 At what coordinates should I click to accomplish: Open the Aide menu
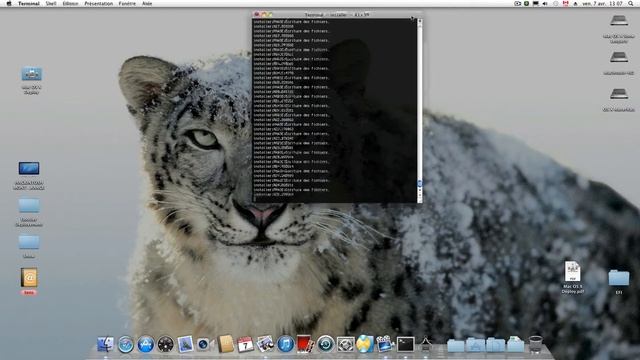point(147,3)
